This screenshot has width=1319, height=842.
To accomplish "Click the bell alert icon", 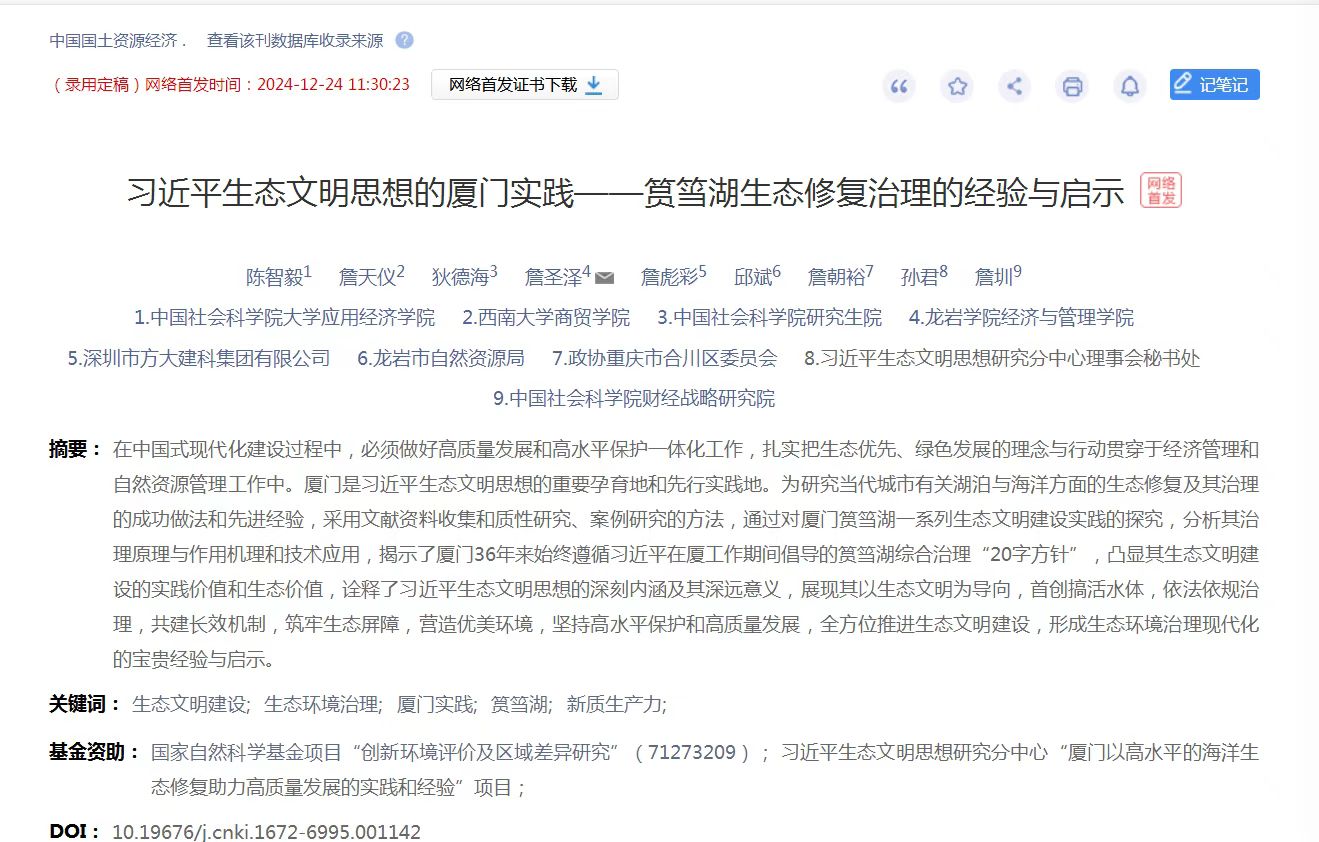I will tap(1130, 87).
